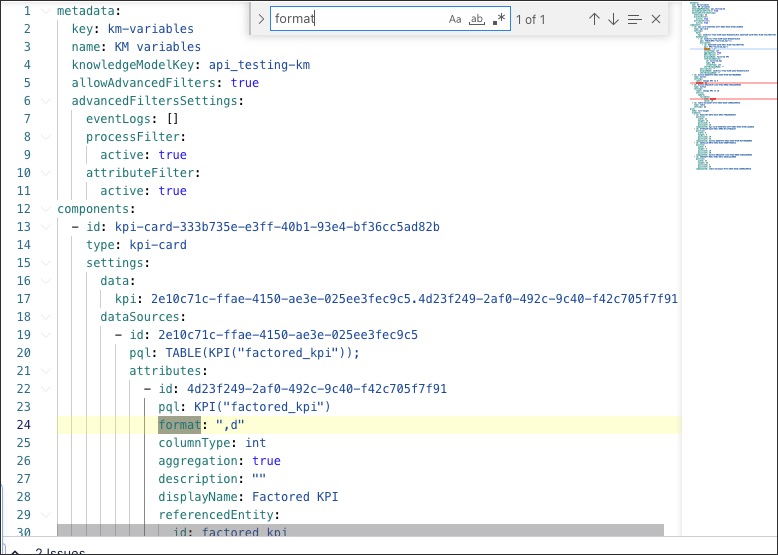This screenshot has height=555, width=778.
Task: Click '1 of 1' match count
Action: (x=530, y=20)
